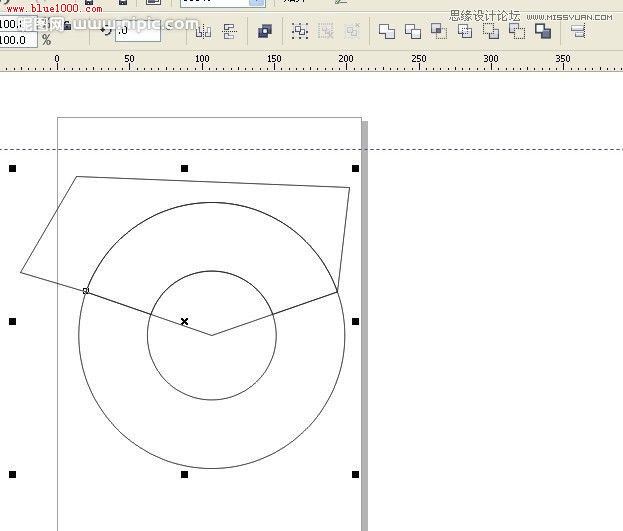Image resolution: width=623 pixels, height=531 pixels.
Task: Apply Back Minus Front shaping
Action: tap(516, 32)
